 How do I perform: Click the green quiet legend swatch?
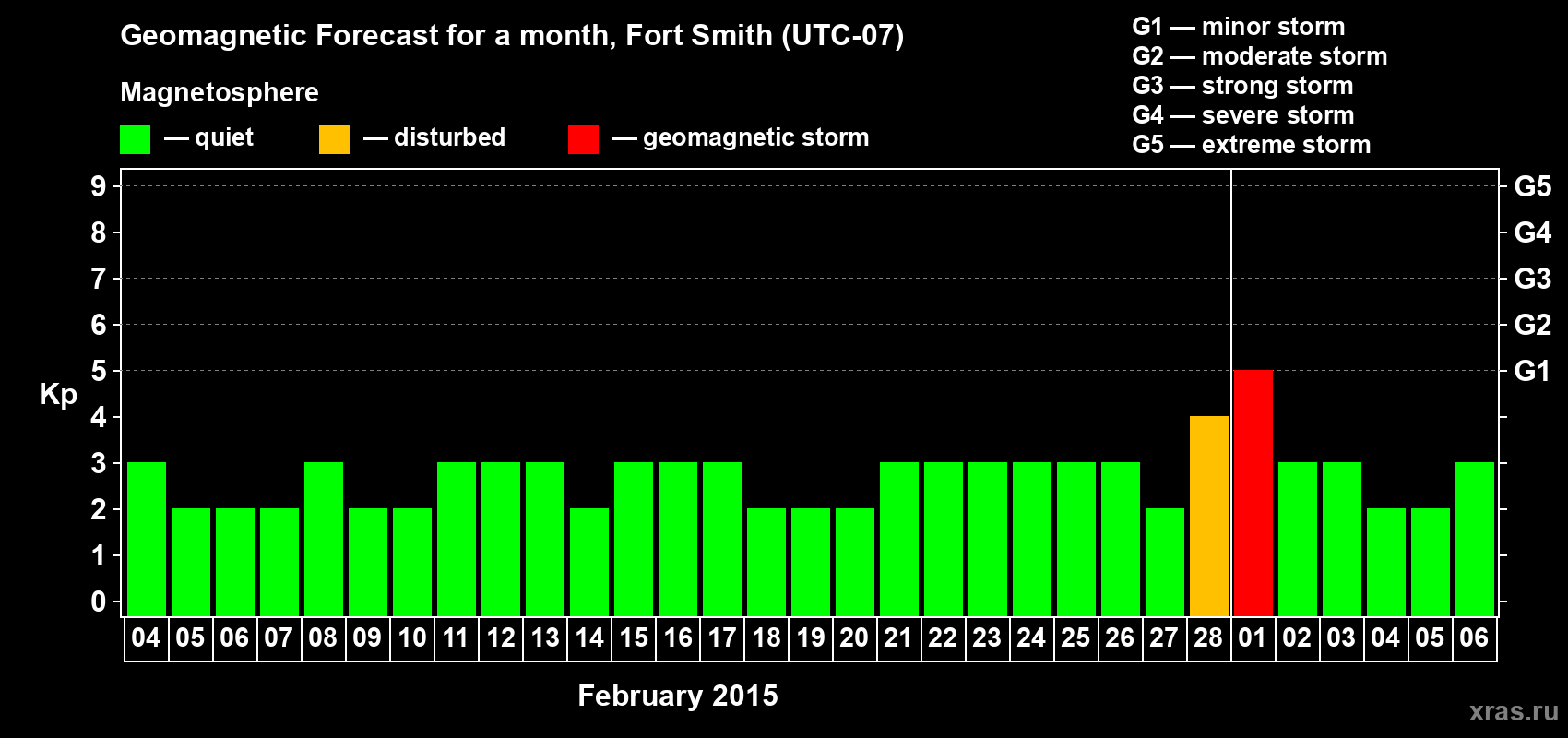135,139
